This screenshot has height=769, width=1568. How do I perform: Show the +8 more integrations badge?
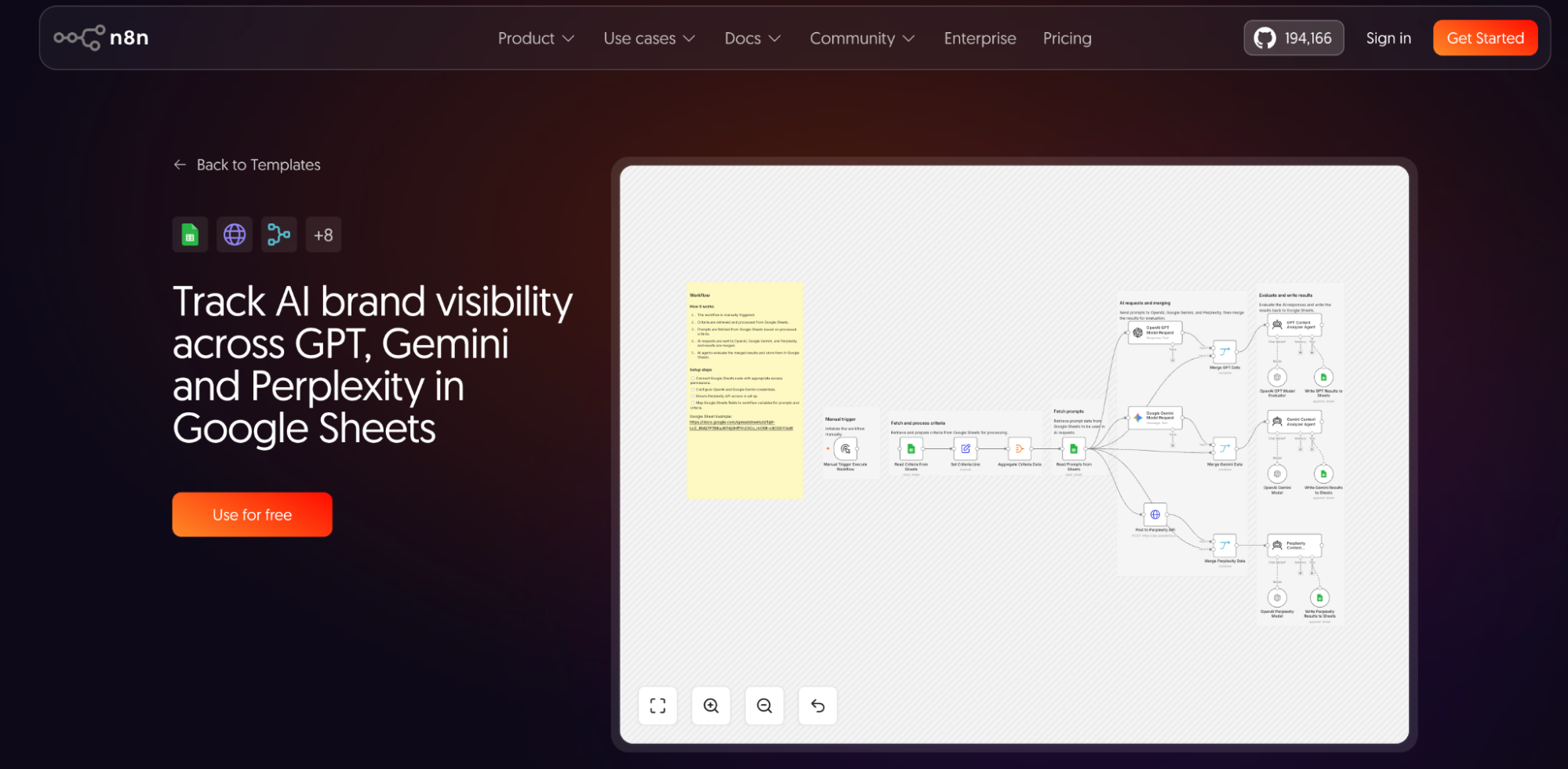(x=323, y=234)
